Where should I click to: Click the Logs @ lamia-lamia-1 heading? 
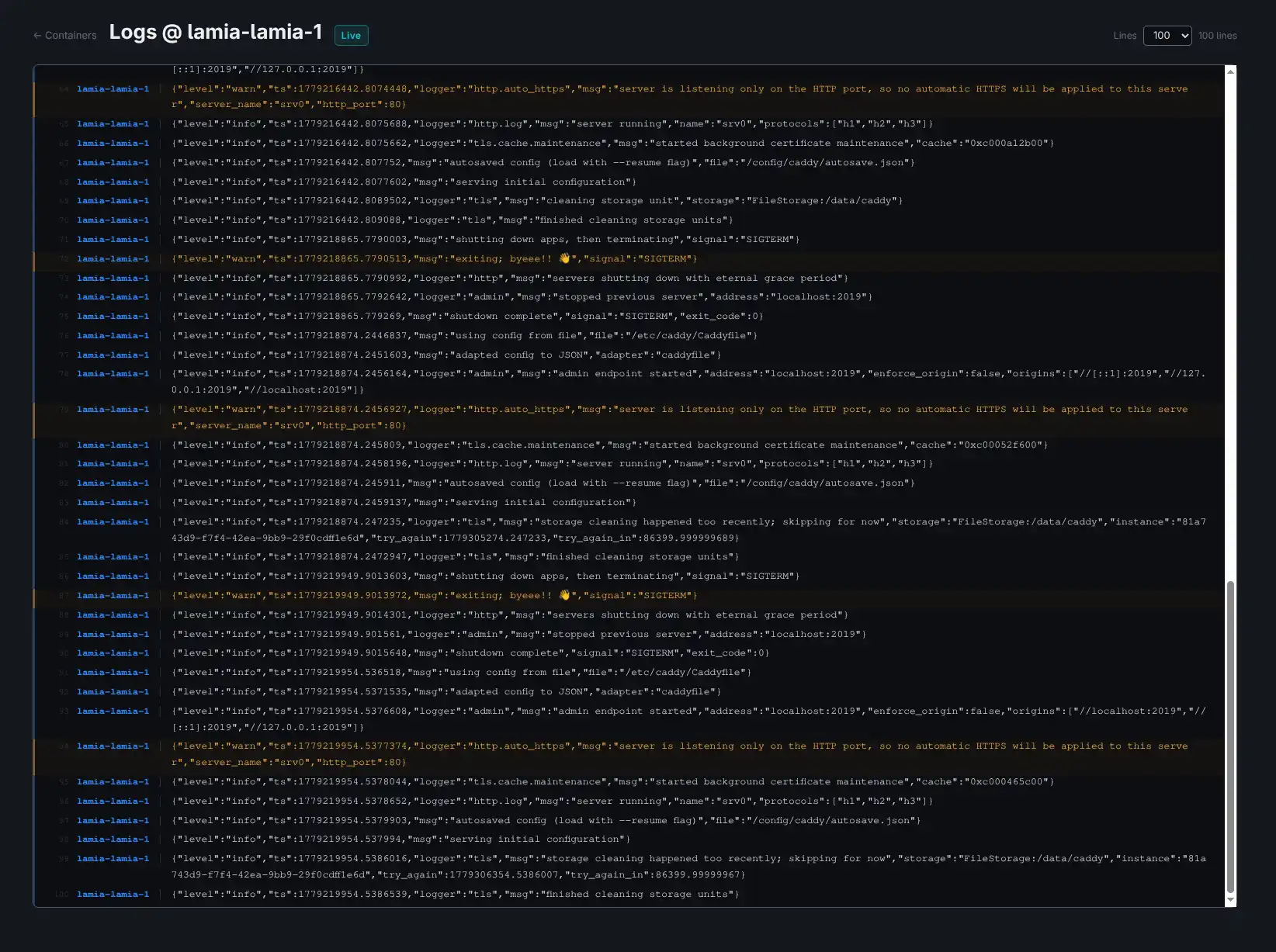216,32
